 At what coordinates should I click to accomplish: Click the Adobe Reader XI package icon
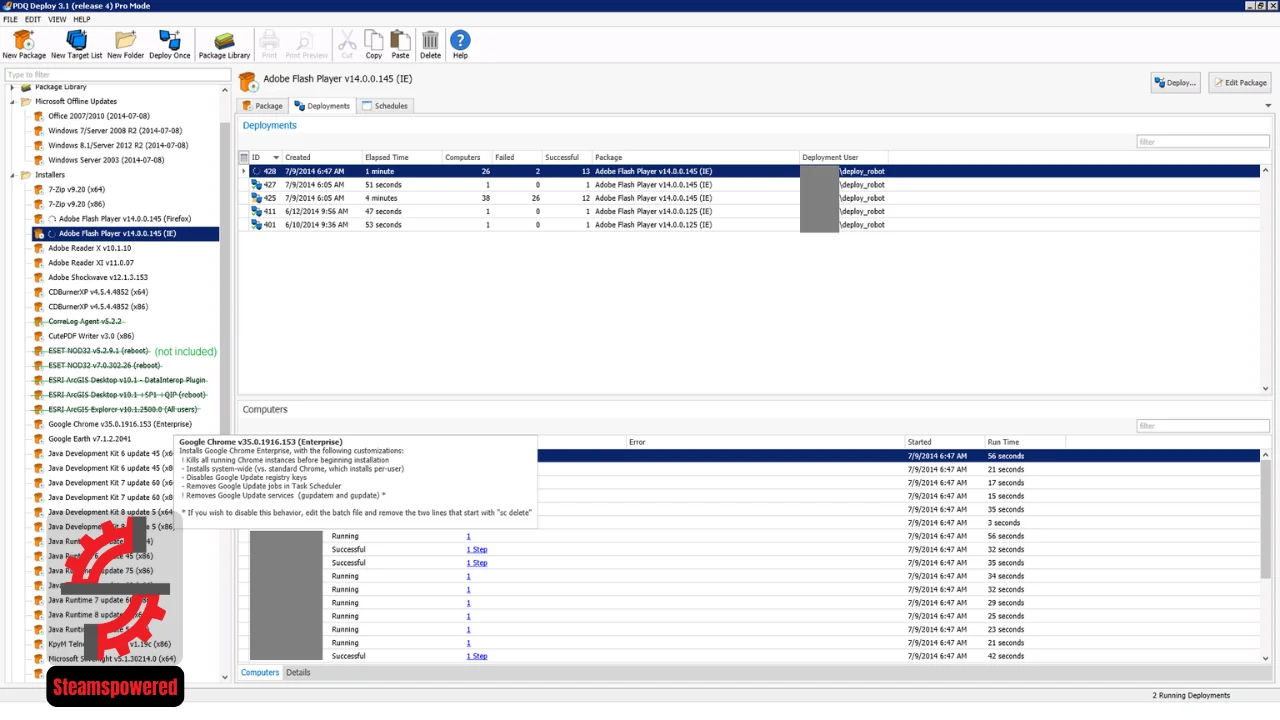39,263
